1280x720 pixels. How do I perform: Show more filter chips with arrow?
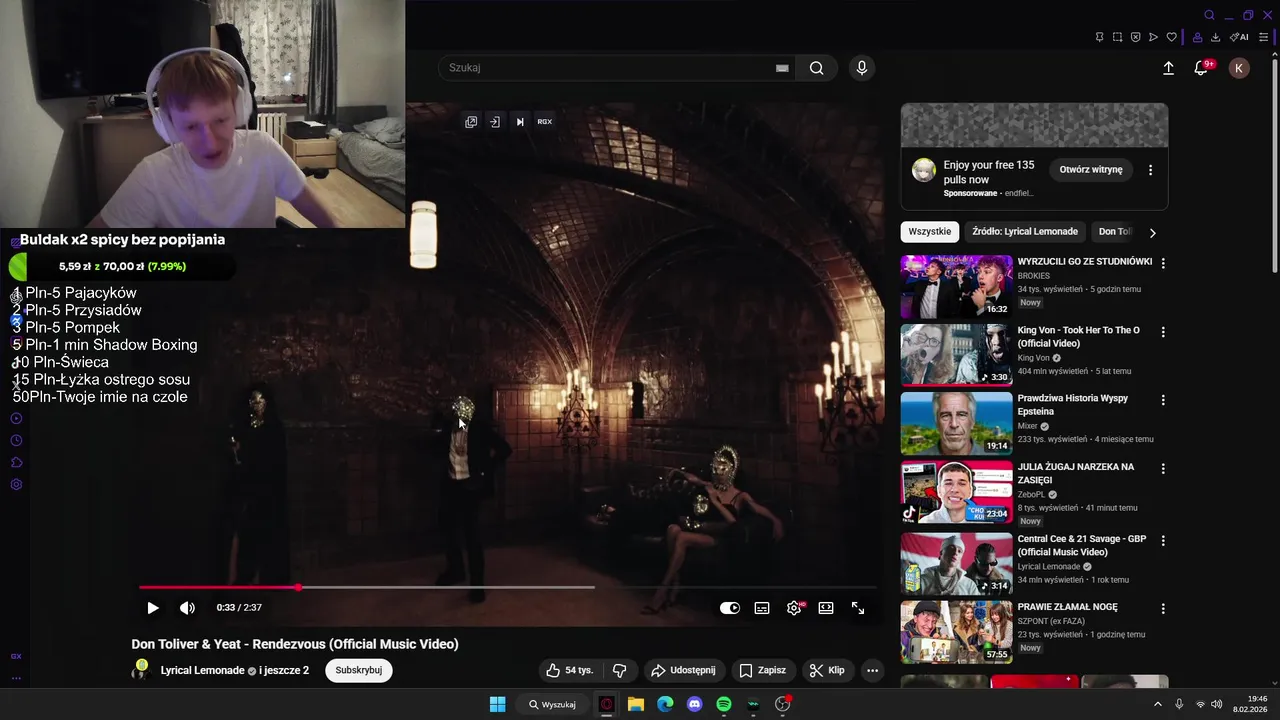(x=1152, y=232)
